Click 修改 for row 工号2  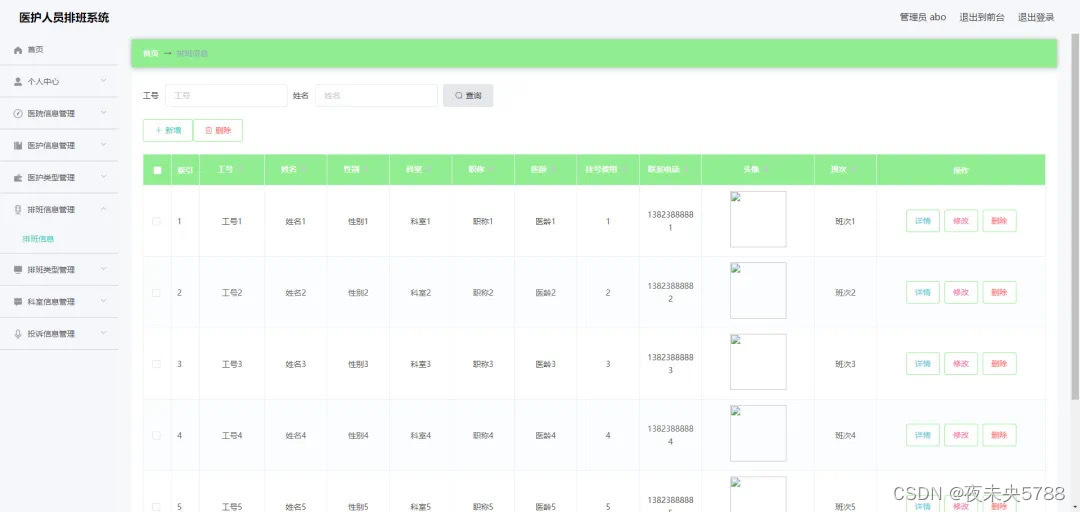pyautogui.click(x=961, y=293)
